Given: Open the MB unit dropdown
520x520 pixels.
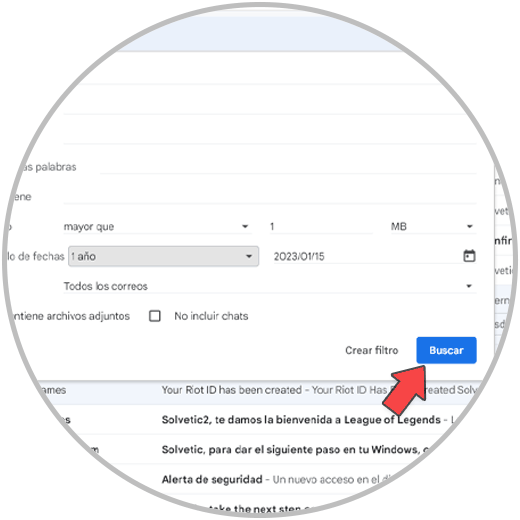Looking at the screenshot, I should tap(433, 227).
